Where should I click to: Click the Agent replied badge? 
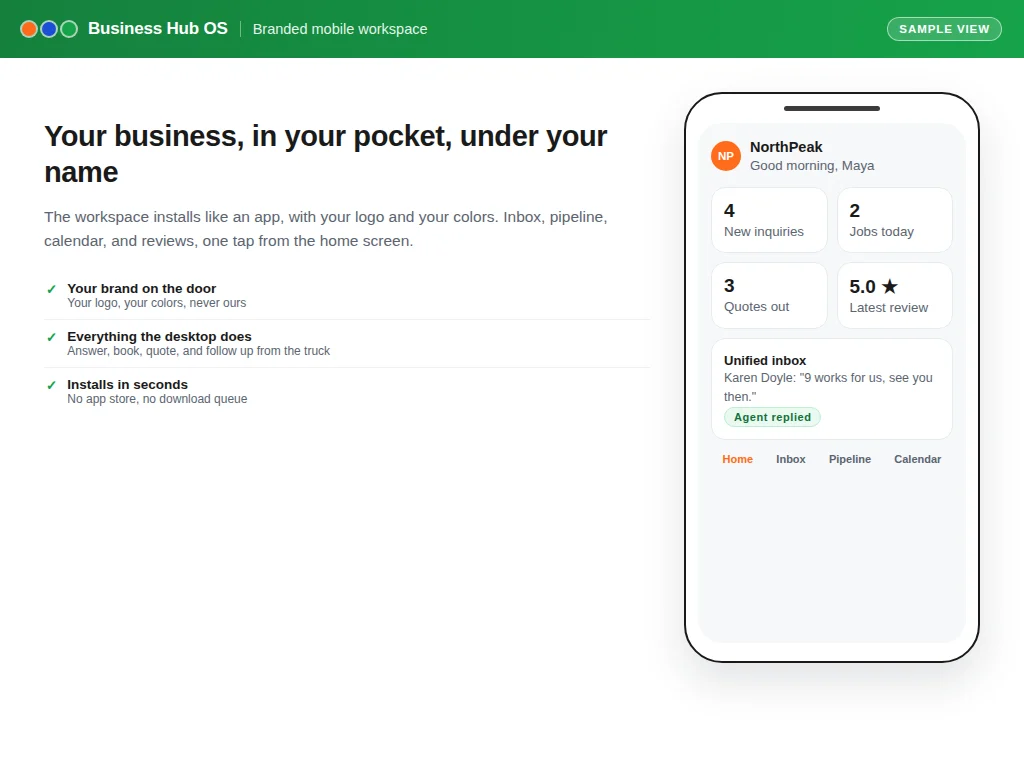click(x=772, y=417)
